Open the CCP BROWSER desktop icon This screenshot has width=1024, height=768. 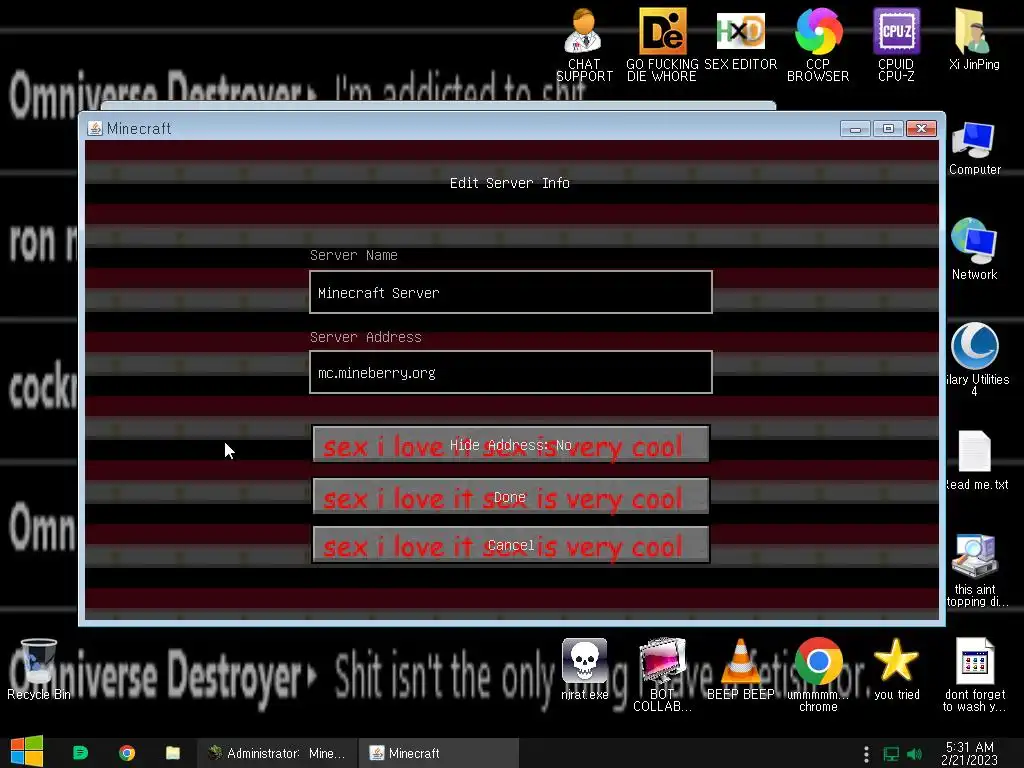click(x=818, y=44)
